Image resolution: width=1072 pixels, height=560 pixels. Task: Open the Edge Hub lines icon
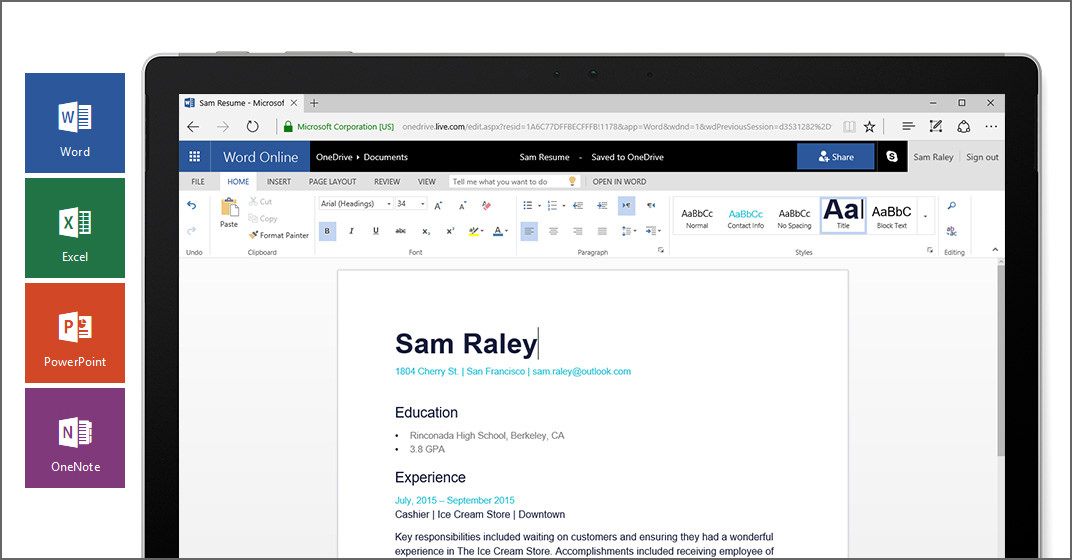pos(908,126)
